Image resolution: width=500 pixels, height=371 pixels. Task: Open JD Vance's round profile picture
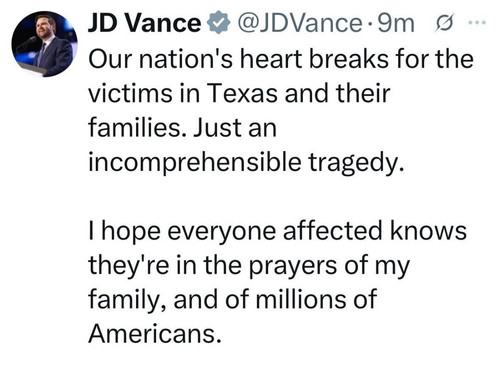[x=44, y=44]
